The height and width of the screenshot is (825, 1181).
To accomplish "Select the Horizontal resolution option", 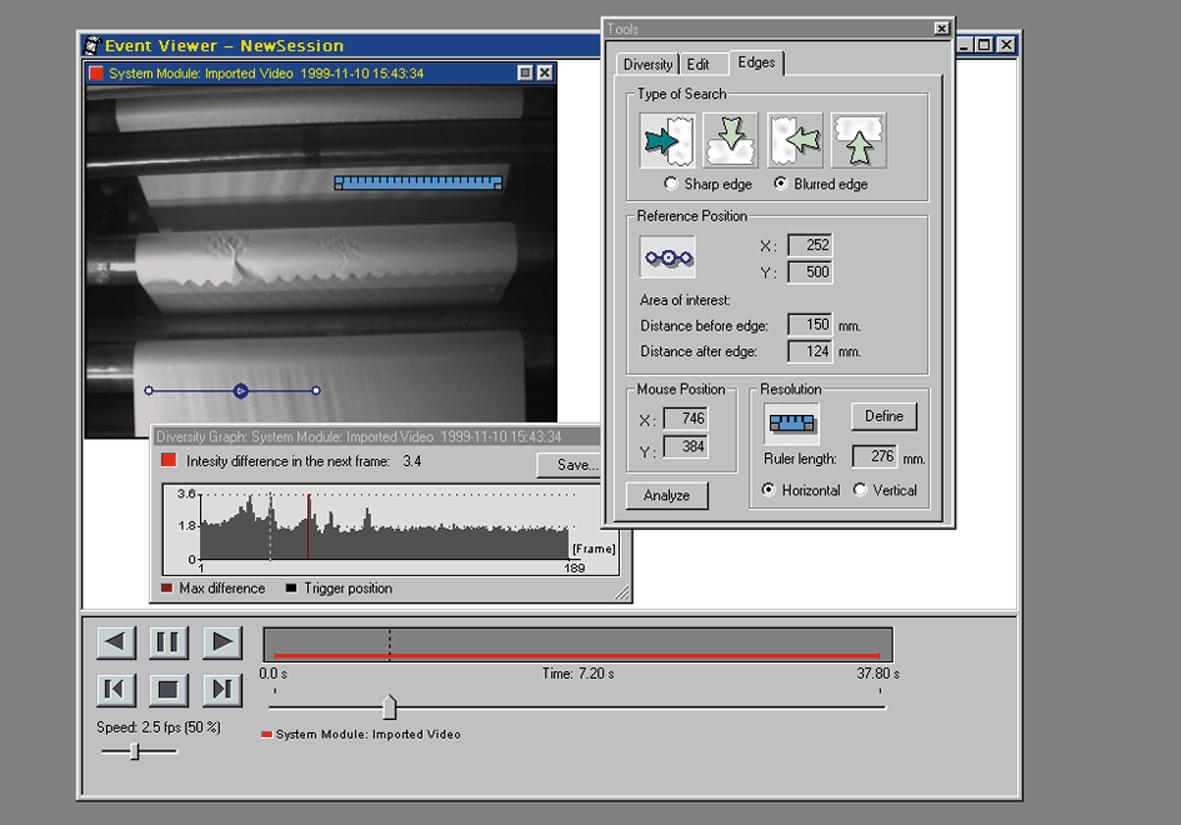I will pyautogui.click(x=767, y=490).
